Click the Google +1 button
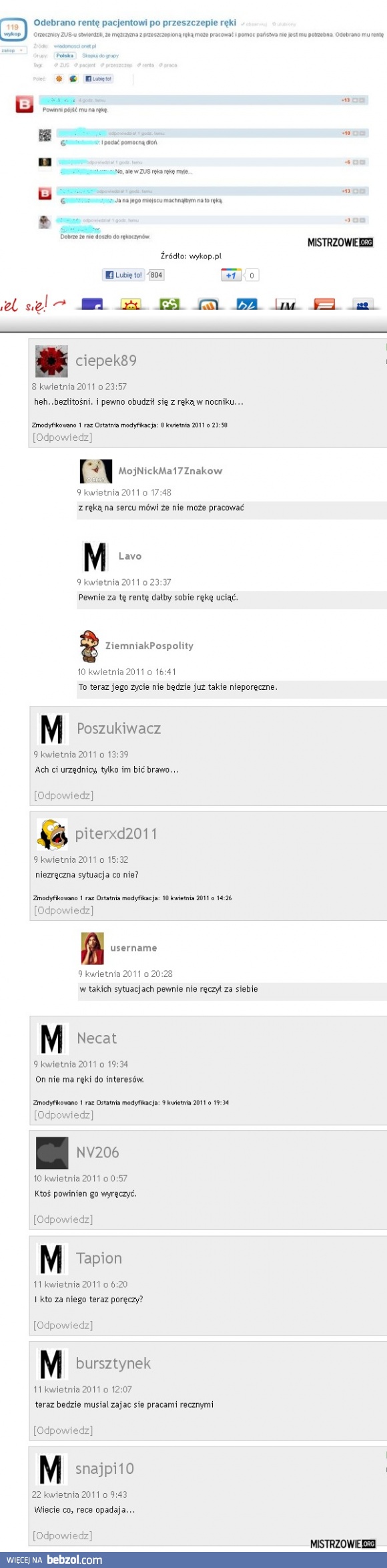Screen dimensions: 387x1568 click(231, 275)
